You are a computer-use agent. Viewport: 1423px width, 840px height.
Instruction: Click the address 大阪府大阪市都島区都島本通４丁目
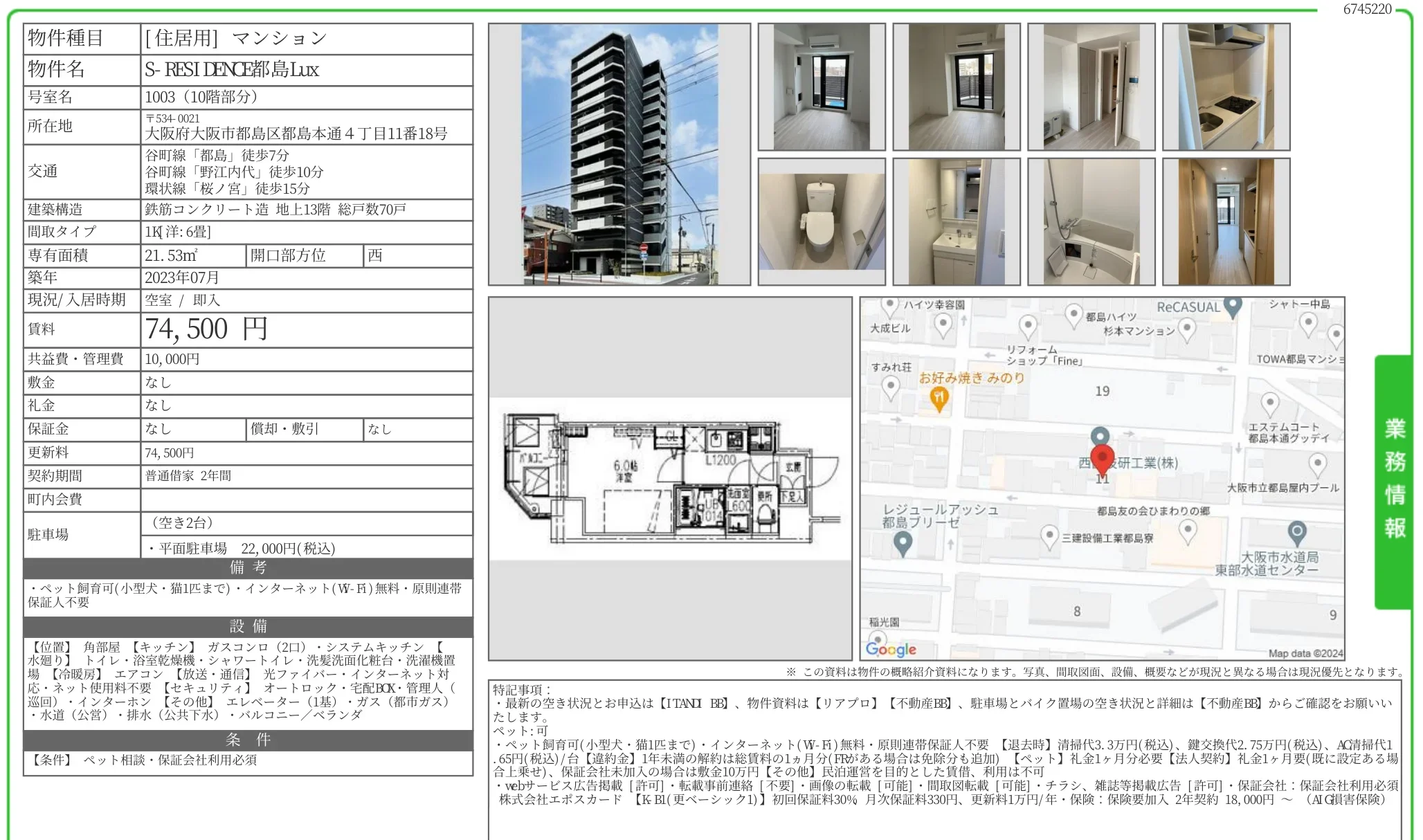pos(296,134)
